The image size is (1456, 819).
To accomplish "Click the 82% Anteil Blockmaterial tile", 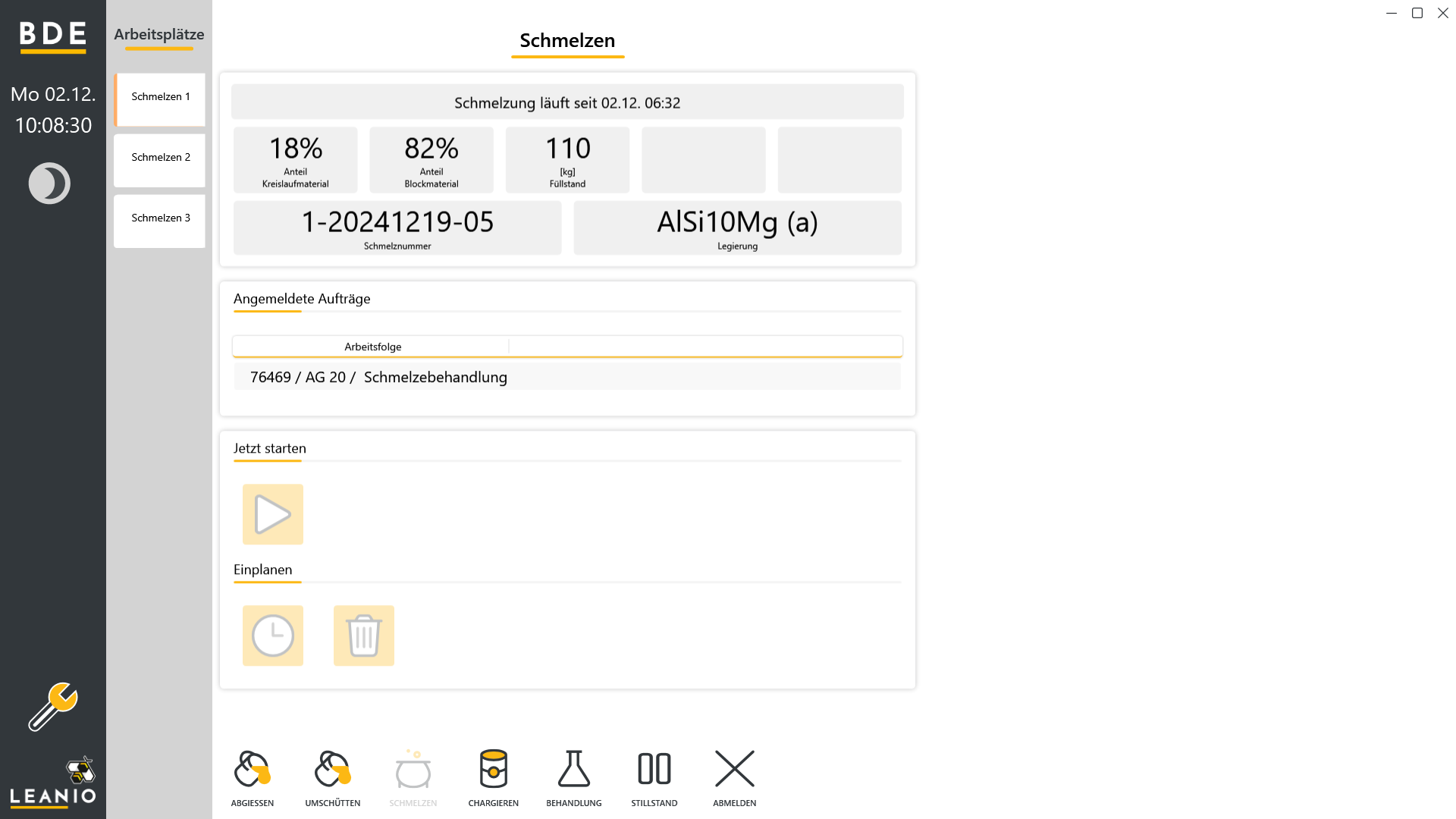I will click(431, 160).
